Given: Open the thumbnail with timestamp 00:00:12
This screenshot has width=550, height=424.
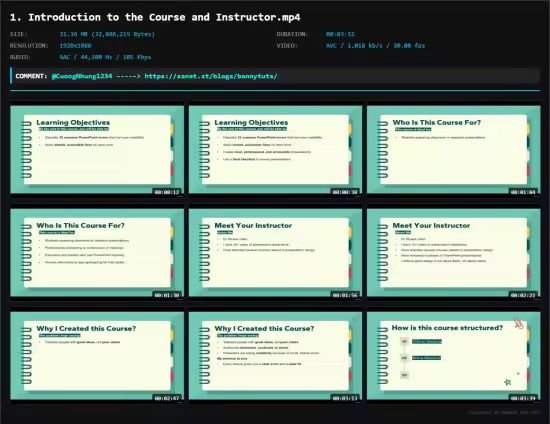Looking at the screenshot, I should coord(97,150).
